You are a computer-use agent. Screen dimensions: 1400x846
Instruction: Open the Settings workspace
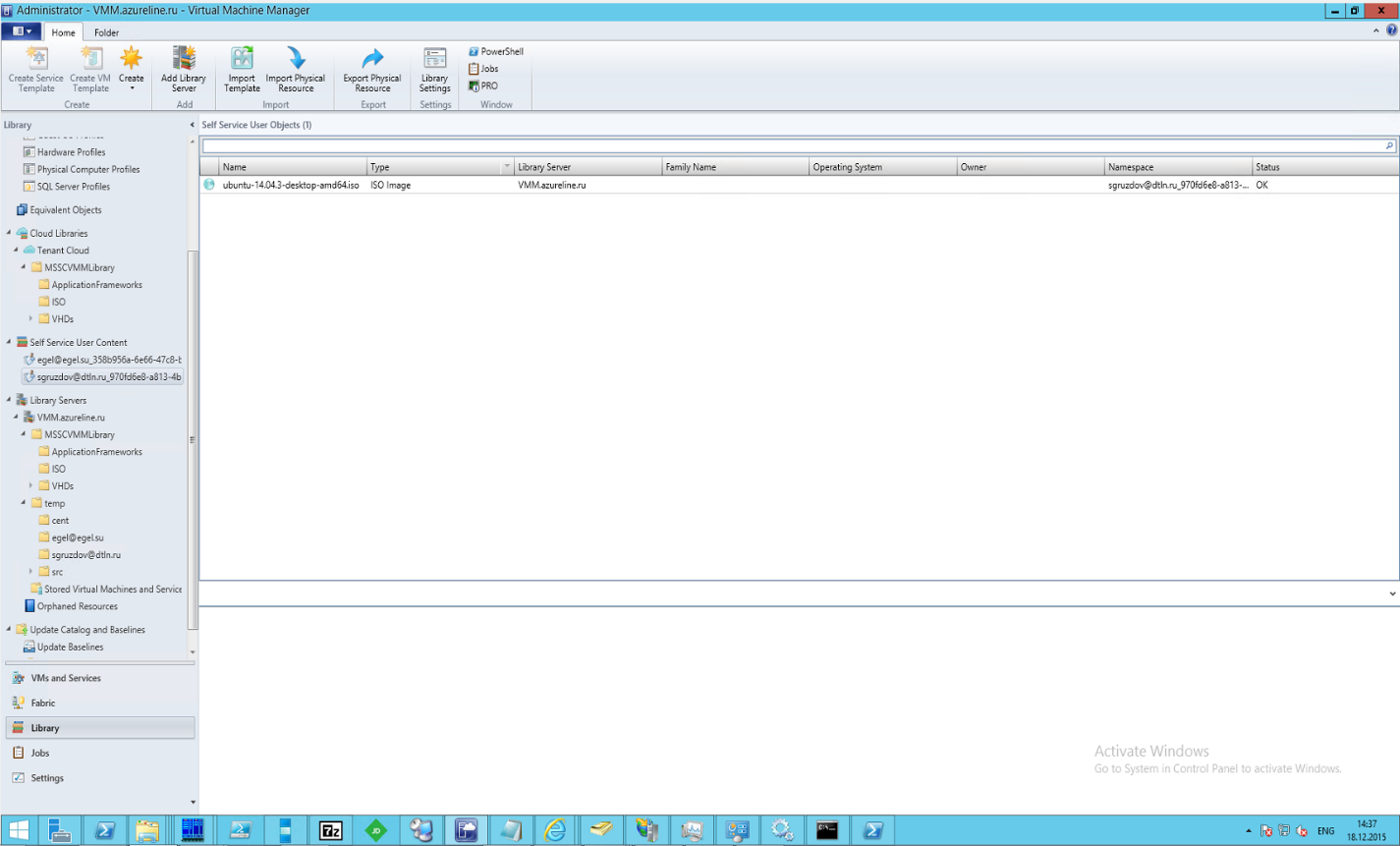pos(99,778)
